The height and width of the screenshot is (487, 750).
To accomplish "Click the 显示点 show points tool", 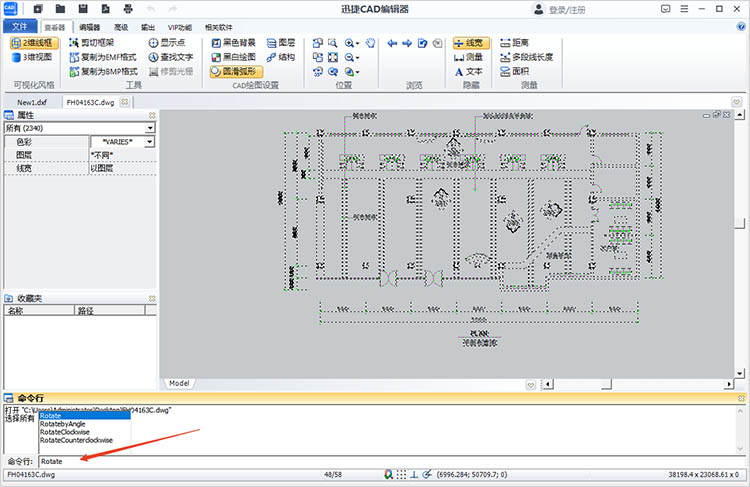I will click(x=167, y=43).
